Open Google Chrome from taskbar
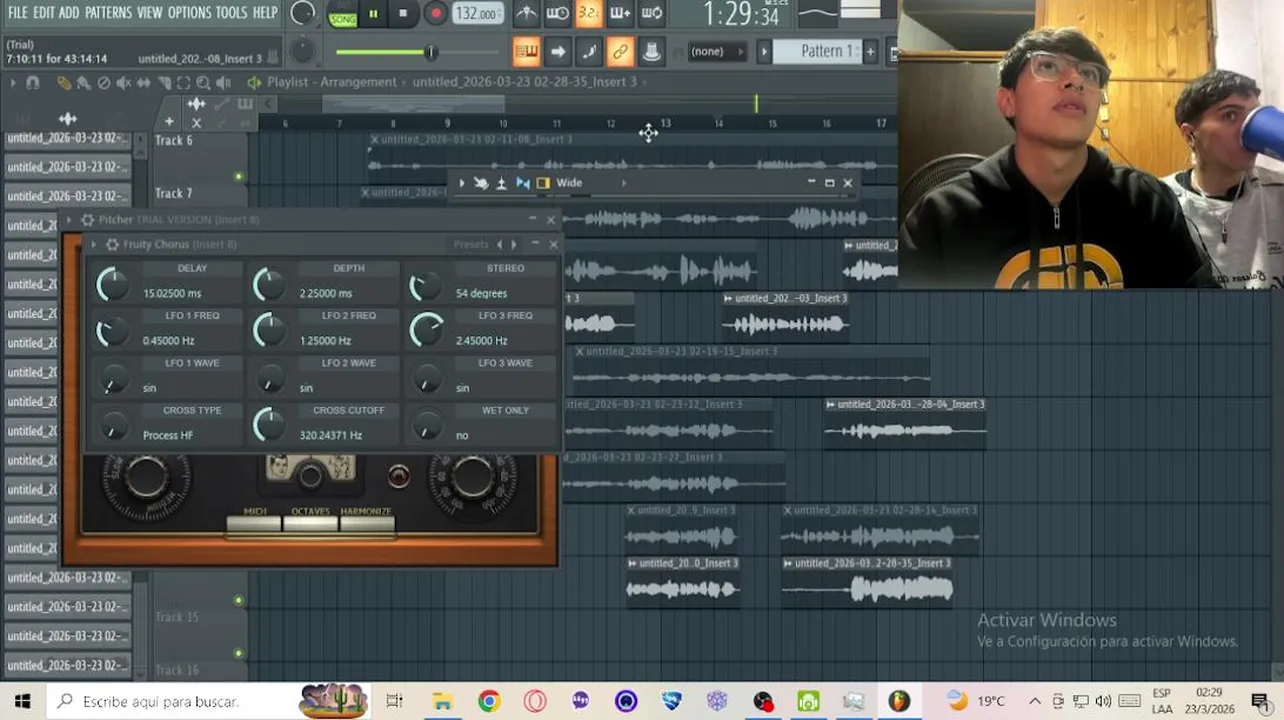Screen dimensions: 1284x720 [x=489, y=701]
